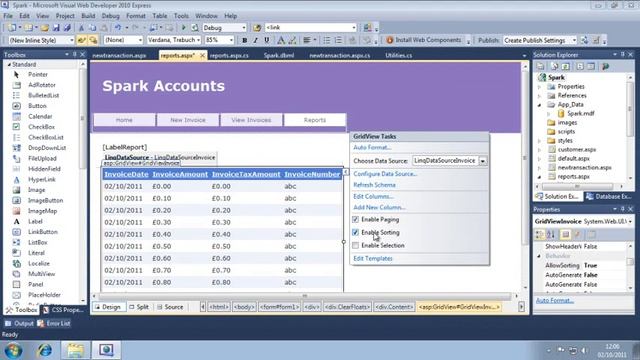The height and width of the screenshot is (360, 640).
Task: Toggle Underline formatting button
Action: tap(267, 40)
